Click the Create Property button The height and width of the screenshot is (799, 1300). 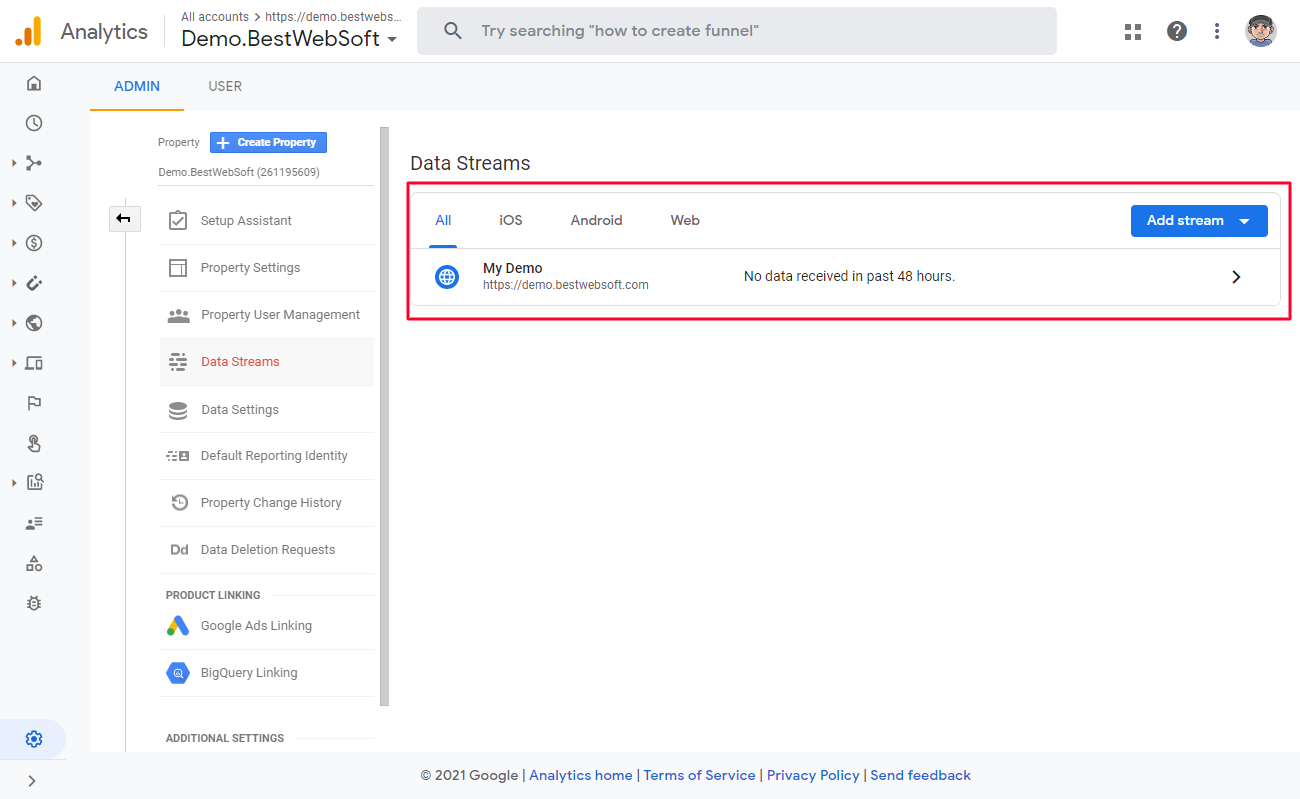[268, 143]
